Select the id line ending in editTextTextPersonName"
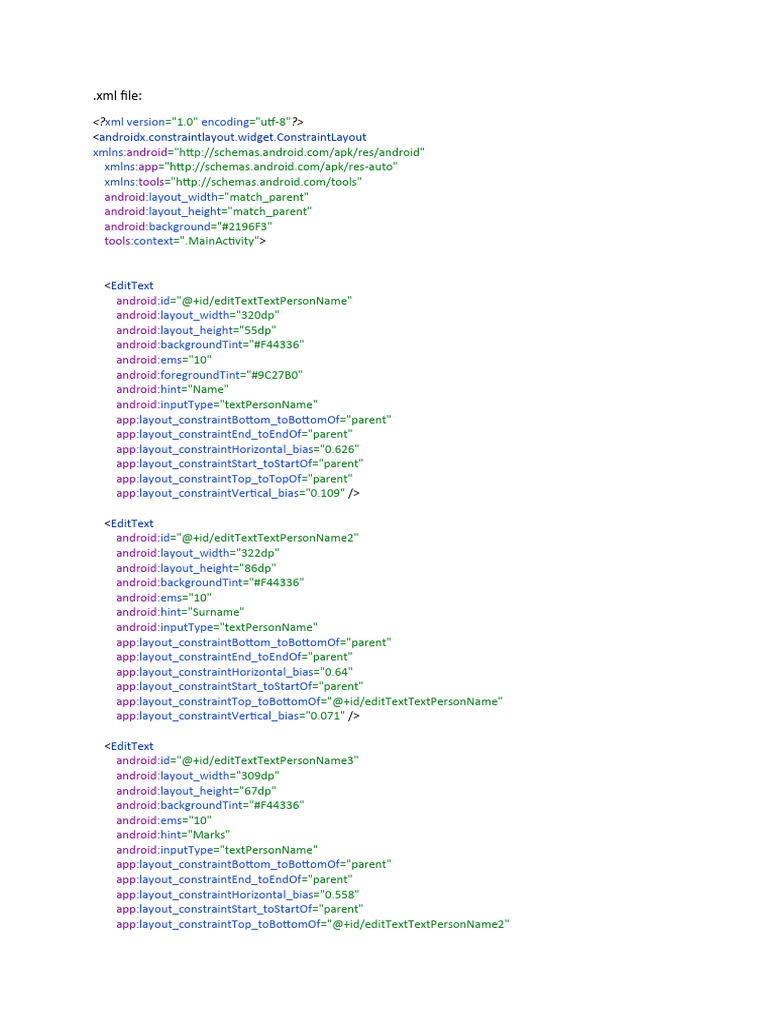The height and width of the screenshot is (1024, 768). tap(234, 301)
